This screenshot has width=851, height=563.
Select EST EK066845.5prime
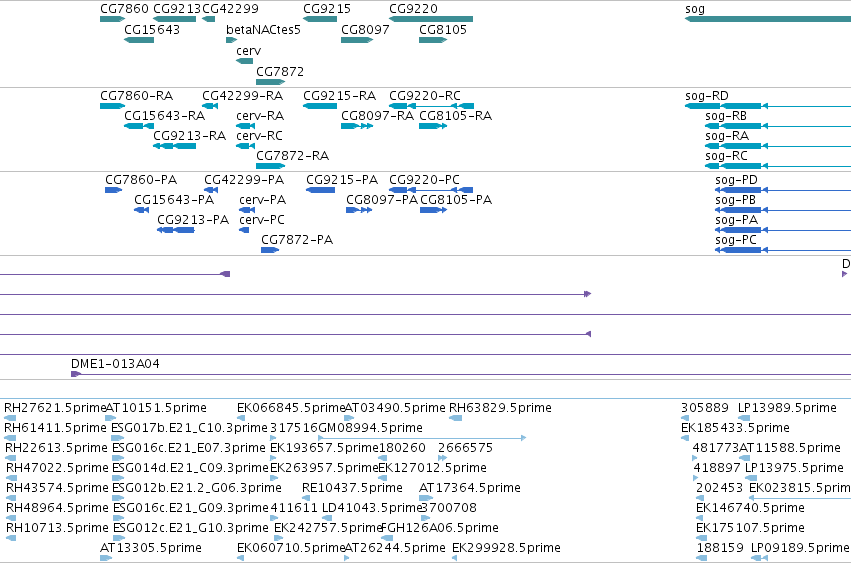(x=242, y=418)
